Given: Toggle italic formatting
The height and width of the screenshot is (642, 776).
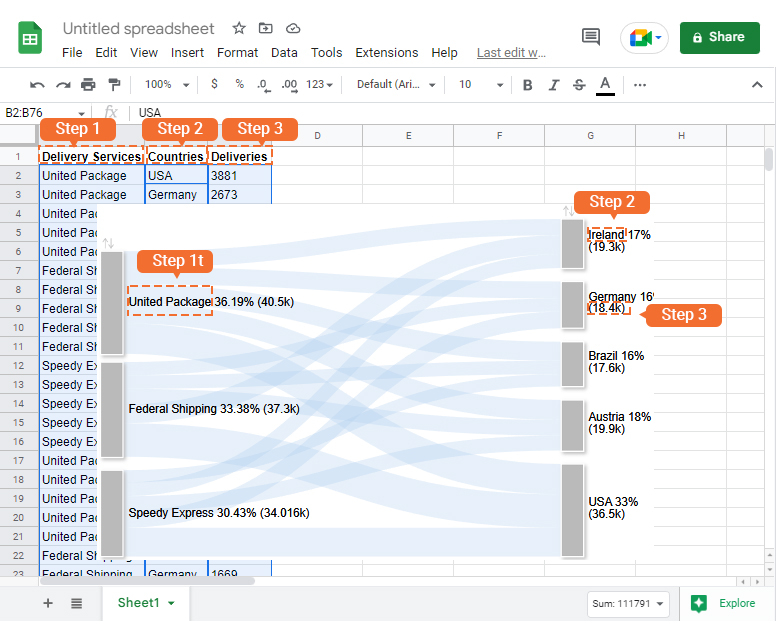Looking at the screenshot, I should [554, 85].
